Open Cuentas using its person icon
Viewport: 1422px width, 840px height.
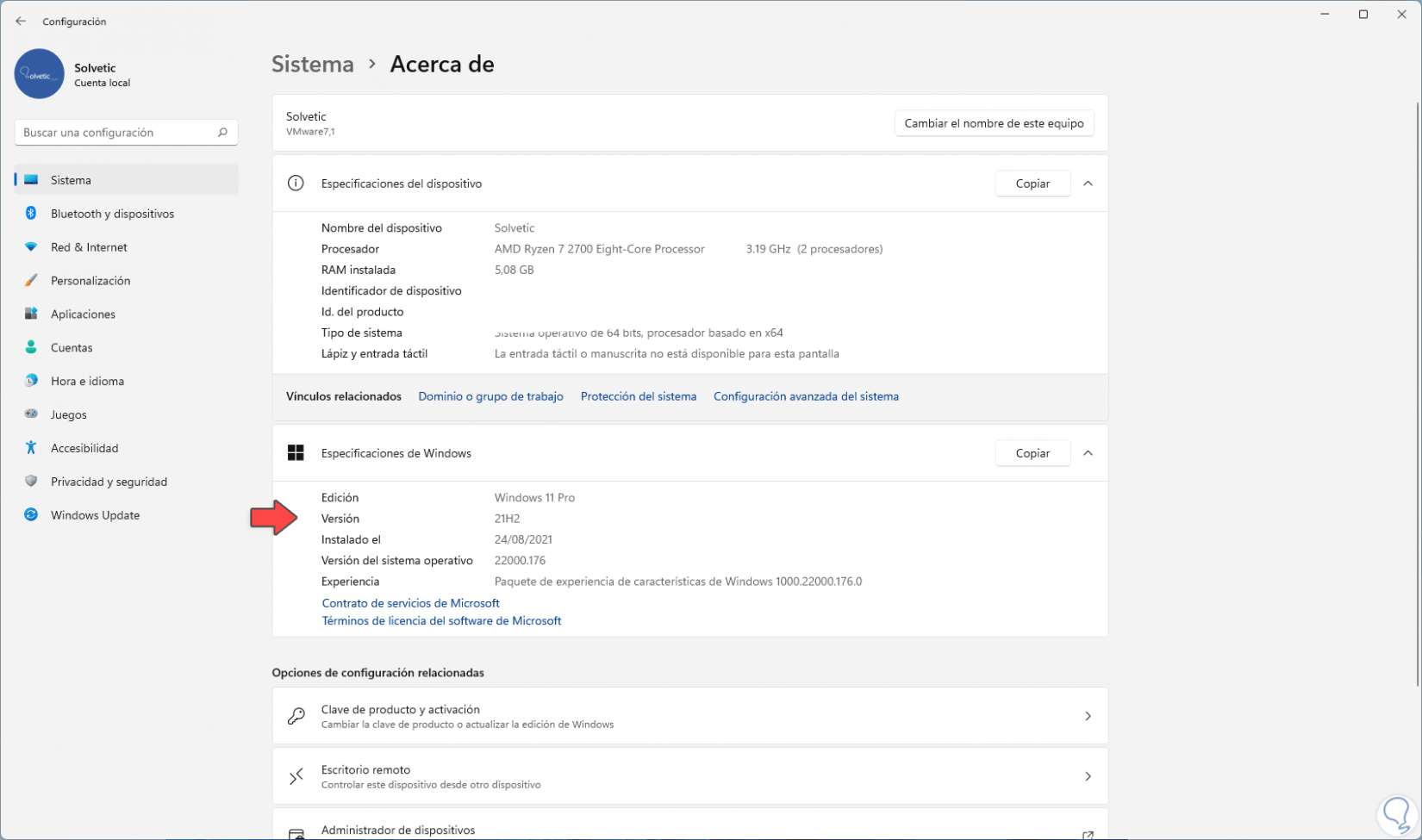tap(31, 347)
